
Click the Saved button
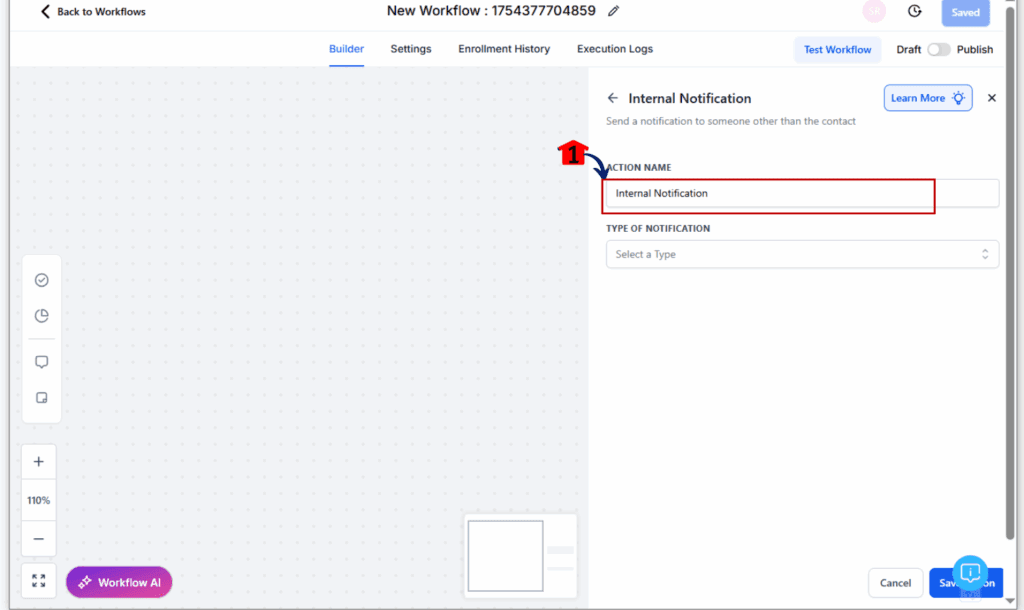pyautogui.click(x=965, y=12)
